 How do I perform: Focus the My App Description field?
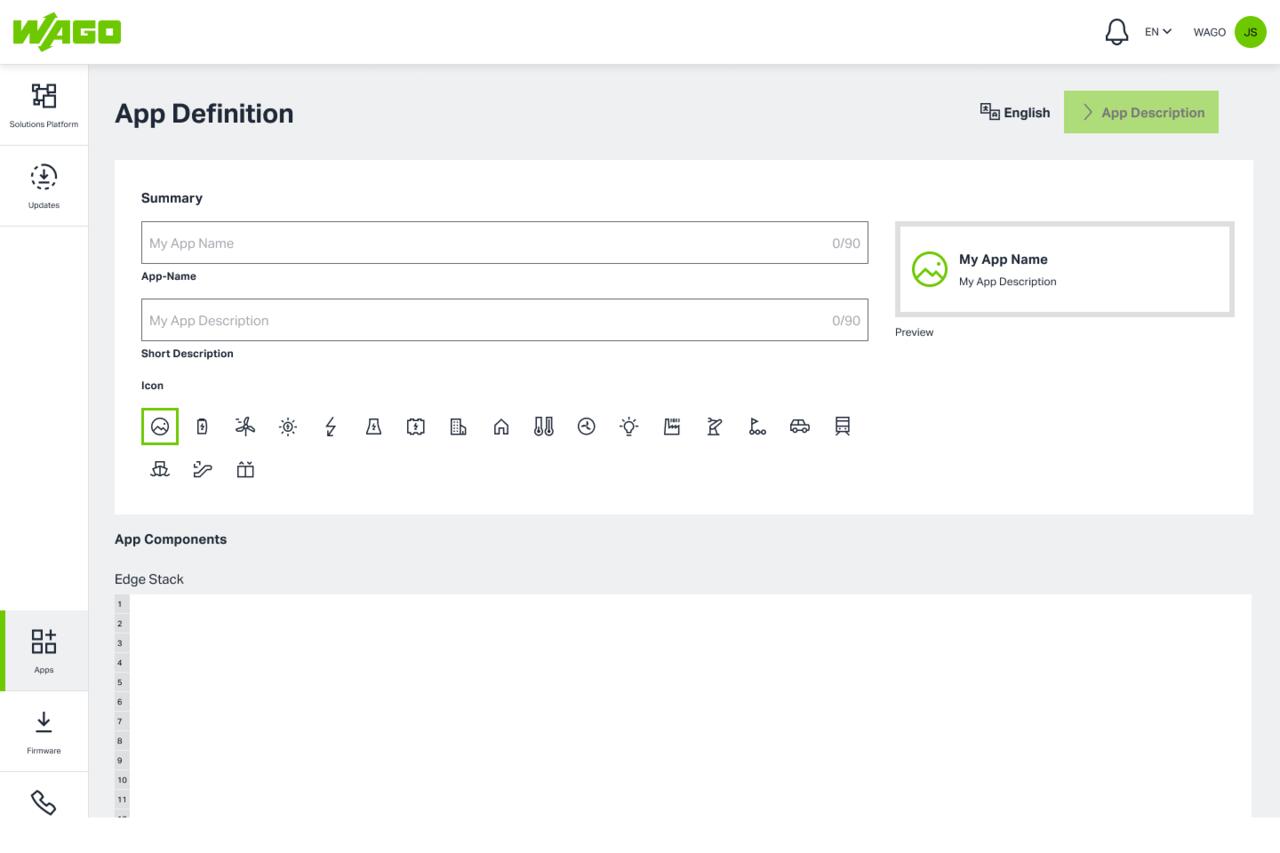[x=505, y=320]
